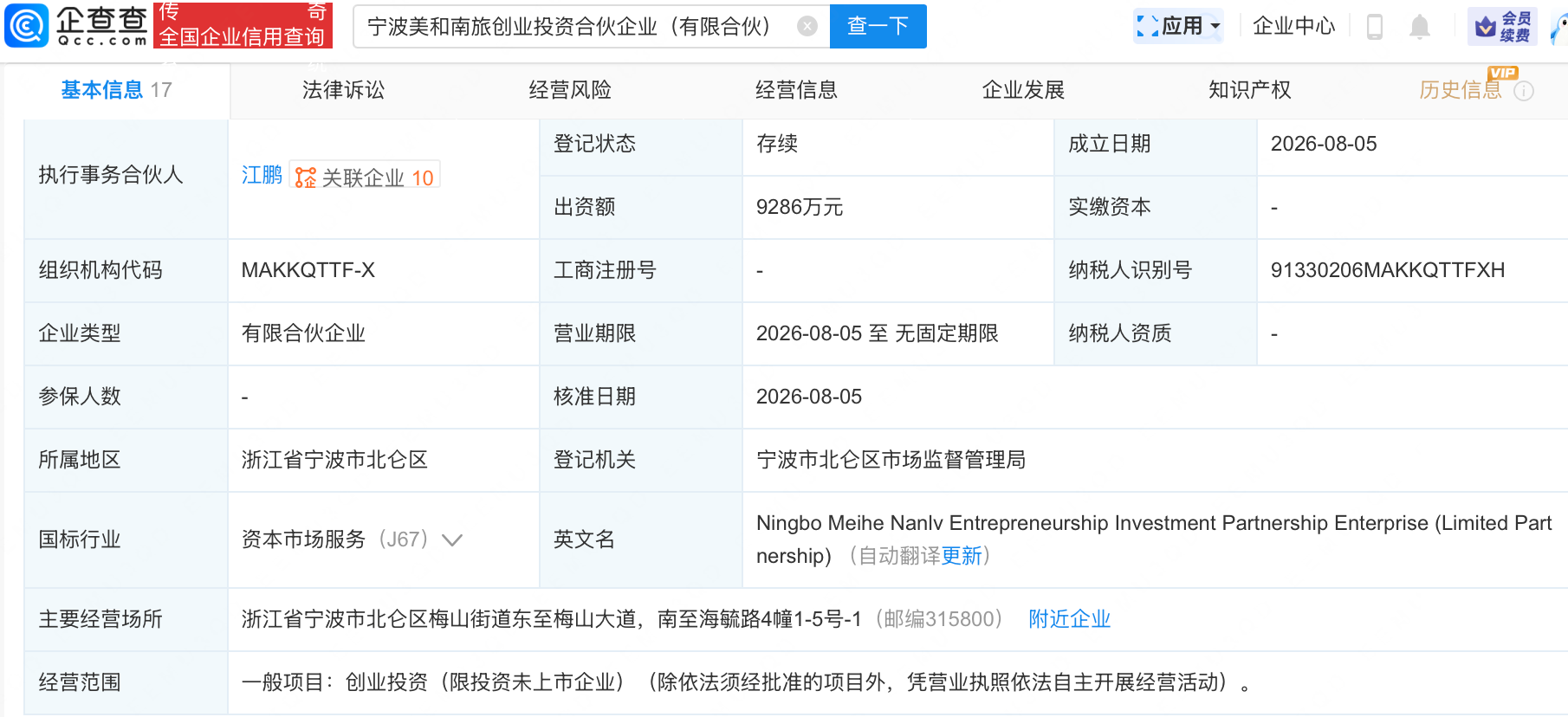Click the 执行事务合伙人 label cell
This screenshot has width=1568, height=717.
pyautogui.click(x=126, y=175)
